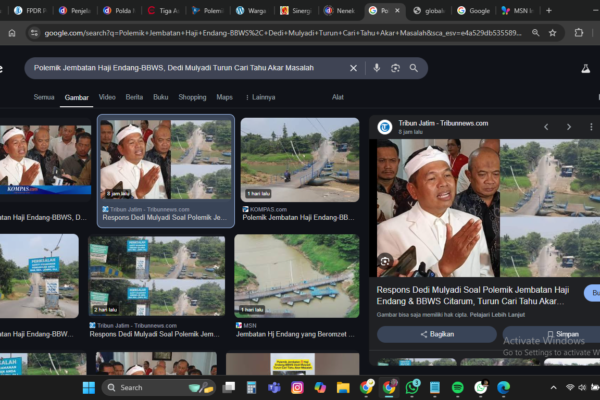Open Search Labs flask icon

coord(585,69)
